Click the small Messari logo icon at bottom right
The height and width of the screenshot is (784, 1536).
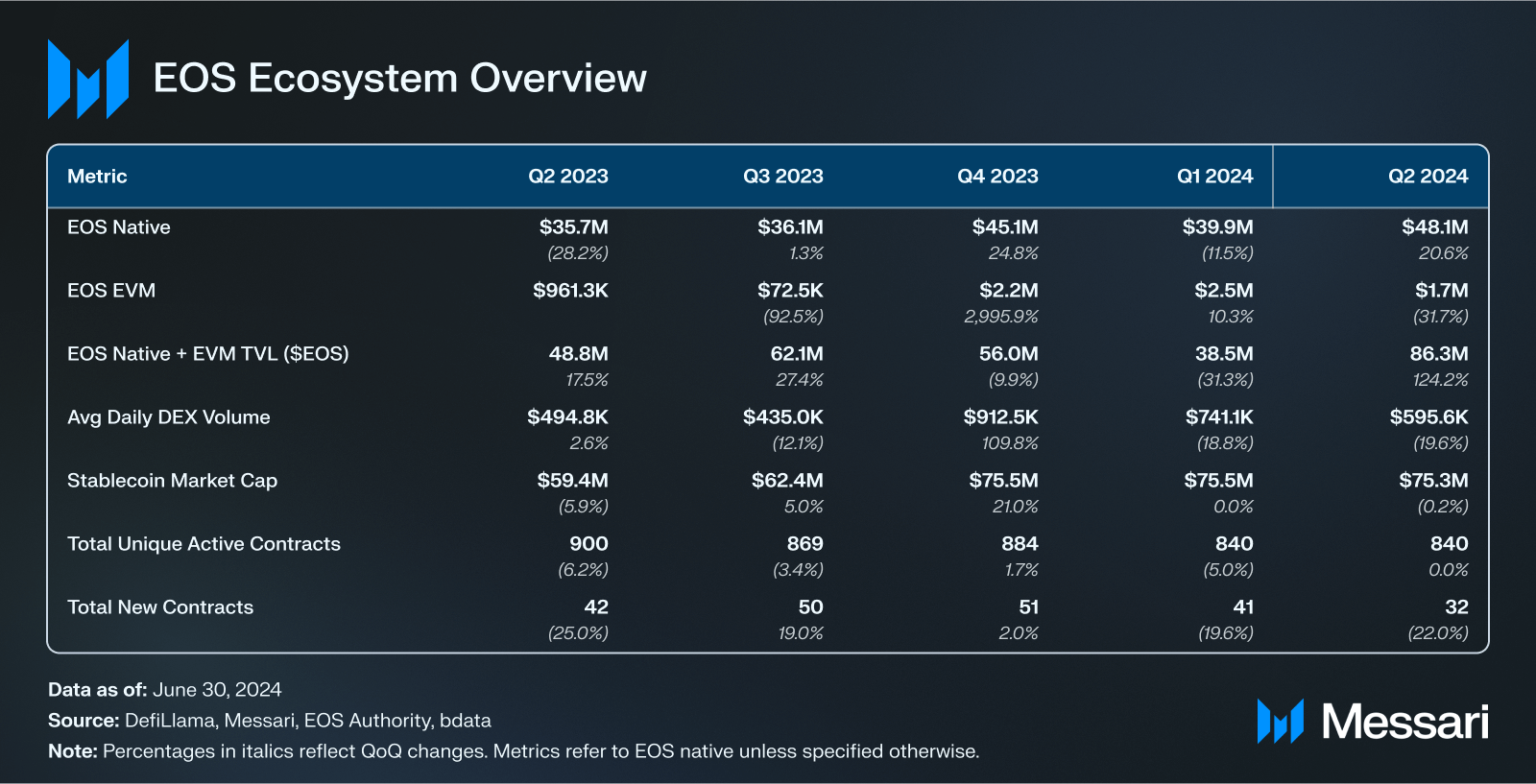tap(1280, 722)
